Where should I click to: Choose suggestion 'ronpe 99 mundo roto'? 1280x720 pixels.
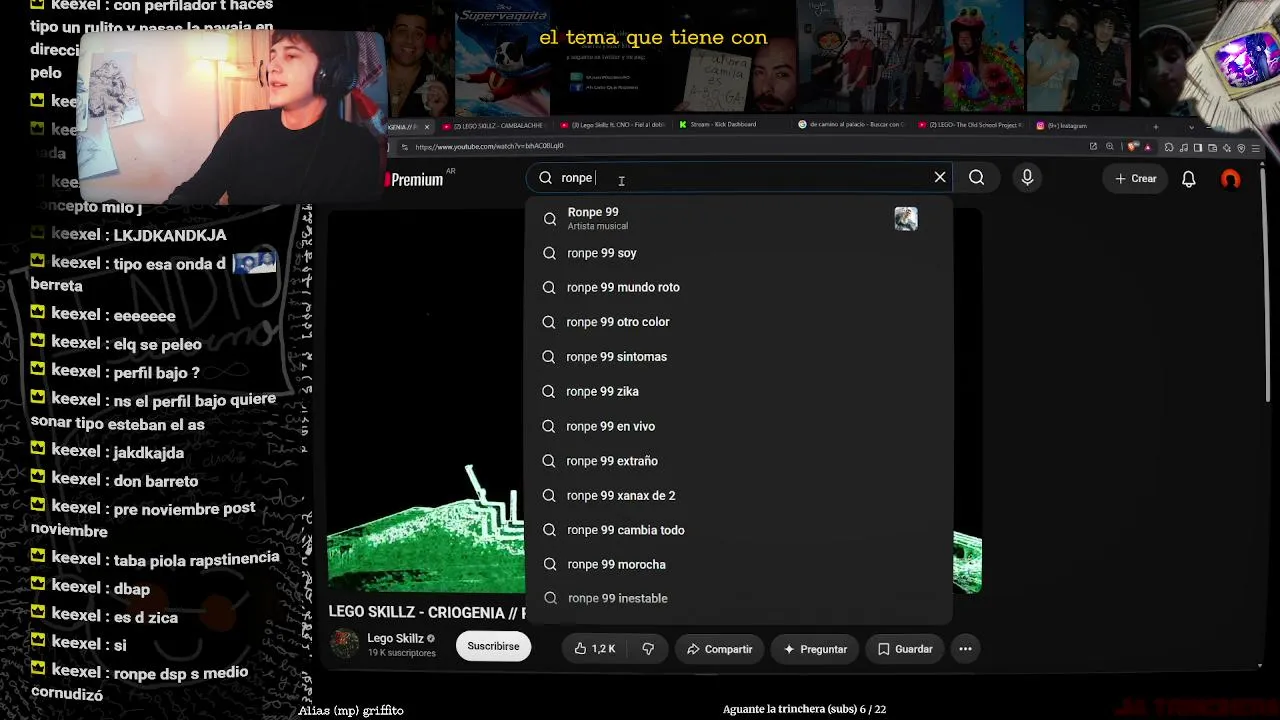point(739,287)
